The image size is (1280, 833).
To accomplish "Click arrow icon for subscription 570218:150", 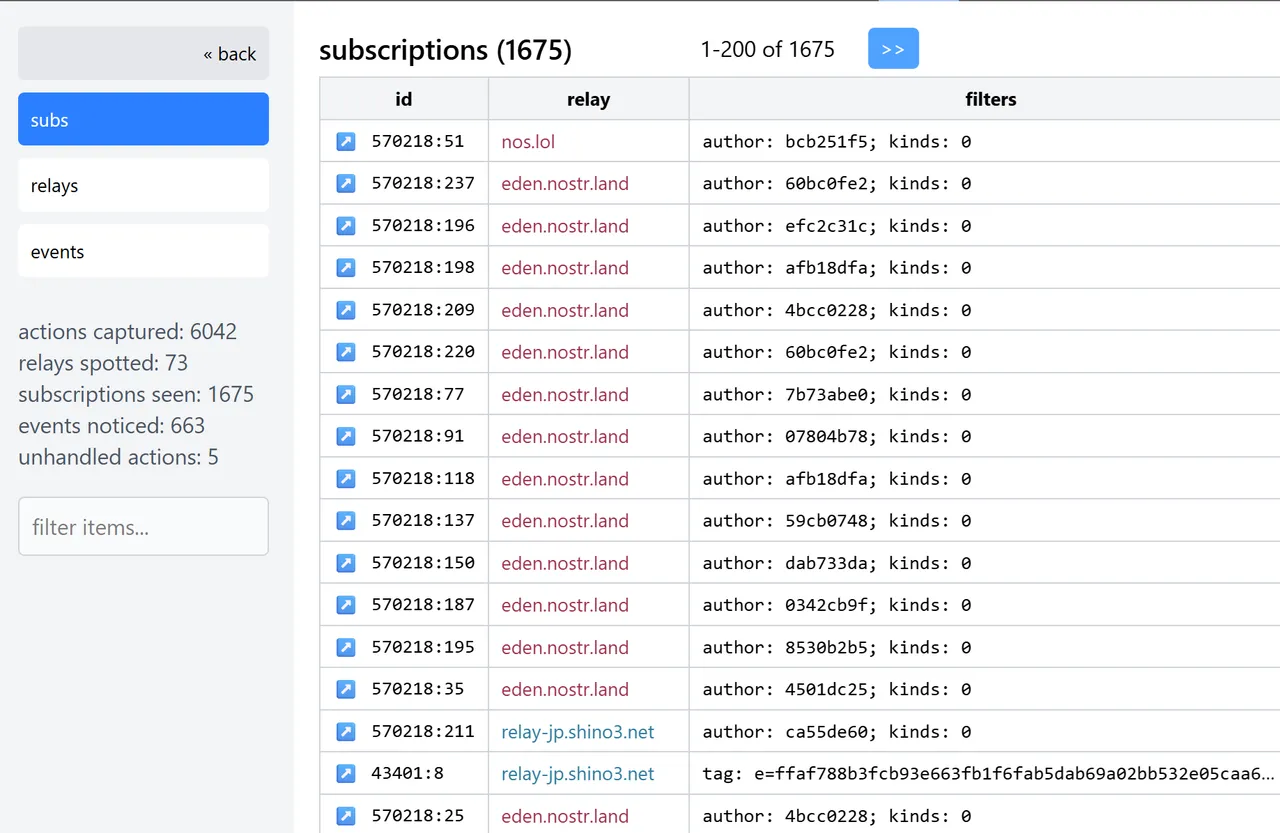I will point(345,563).
